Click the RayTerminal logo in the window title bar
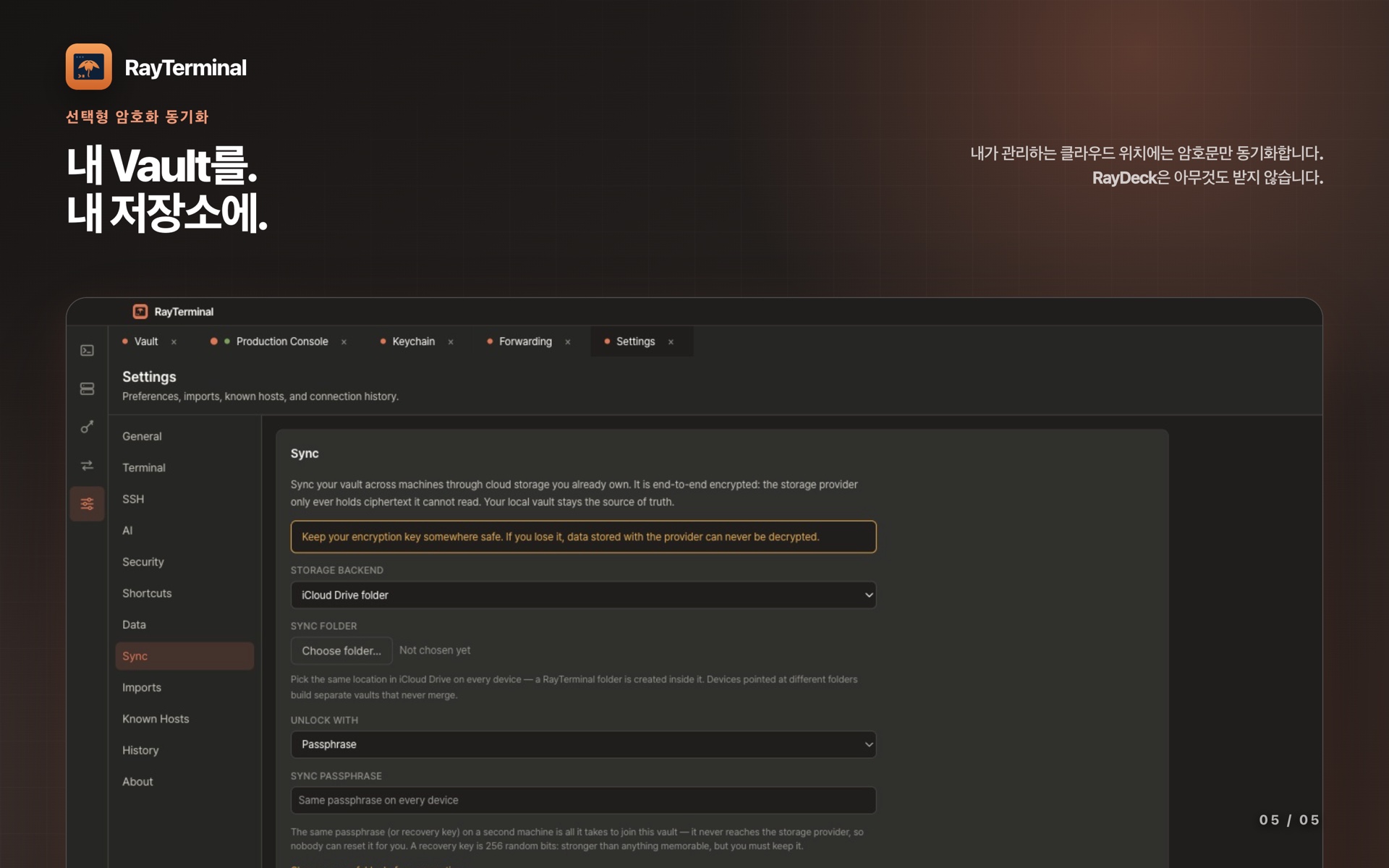 click(140, 312)
